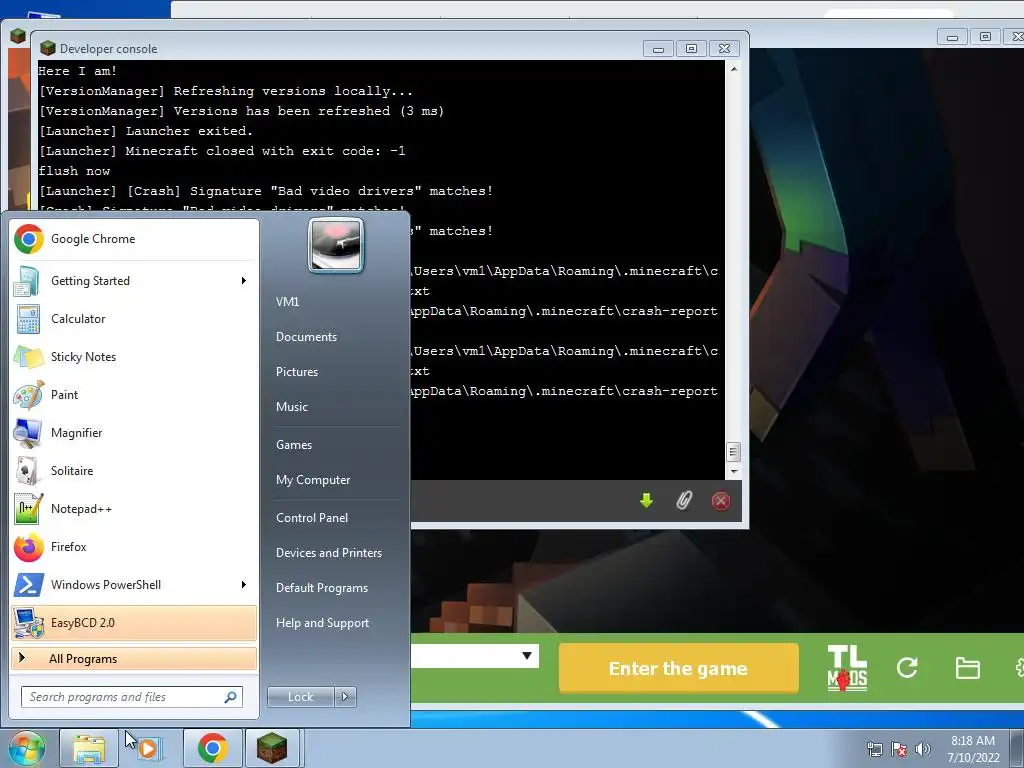The height and width of the screenshot is (768, 1024).
Task: Open Windows Explorer from the taskbar
Action: tap(89, 748)
